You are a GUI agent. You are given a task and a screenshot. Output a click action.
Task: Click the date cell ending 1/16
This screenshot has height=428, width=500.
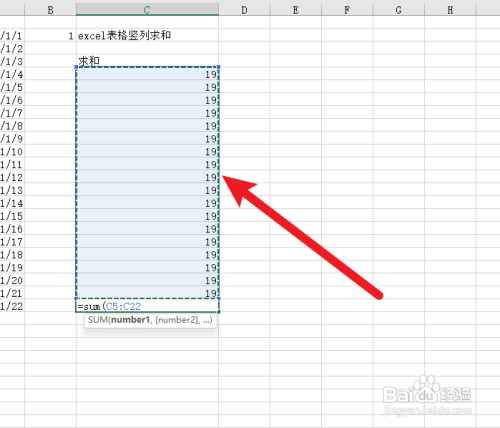pos(12,229)
